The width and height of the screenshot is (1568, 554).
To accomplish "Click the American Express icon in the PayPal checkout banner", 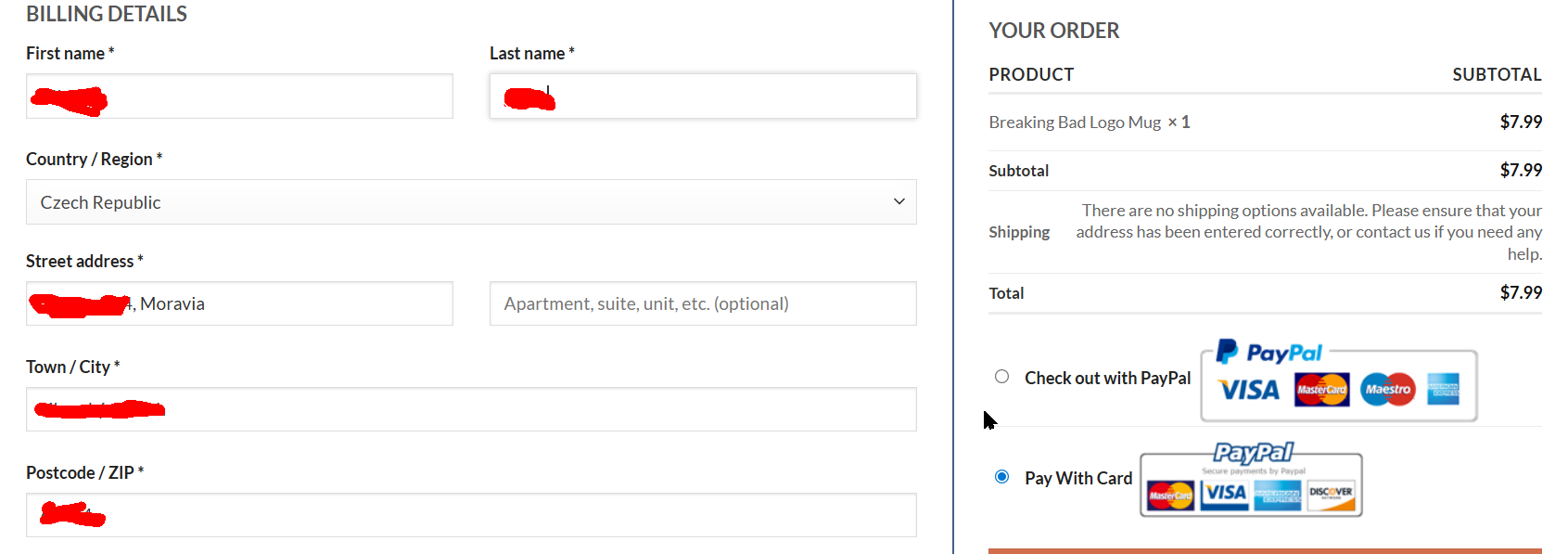I will [x=1443, y=390].
